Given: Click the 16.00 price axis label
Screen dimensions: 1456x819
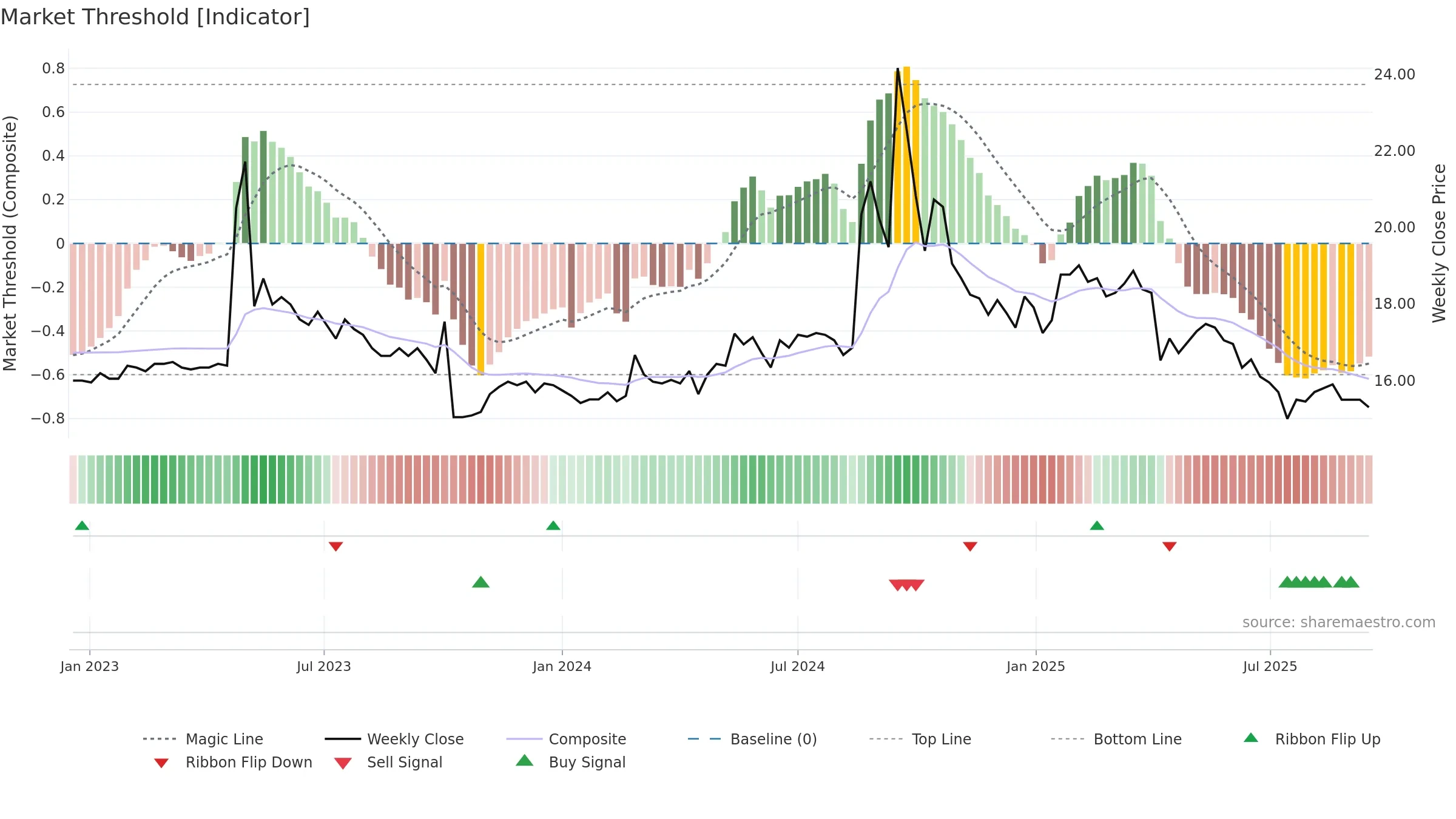Looking at the screenshot, I should coord(1395,381).
